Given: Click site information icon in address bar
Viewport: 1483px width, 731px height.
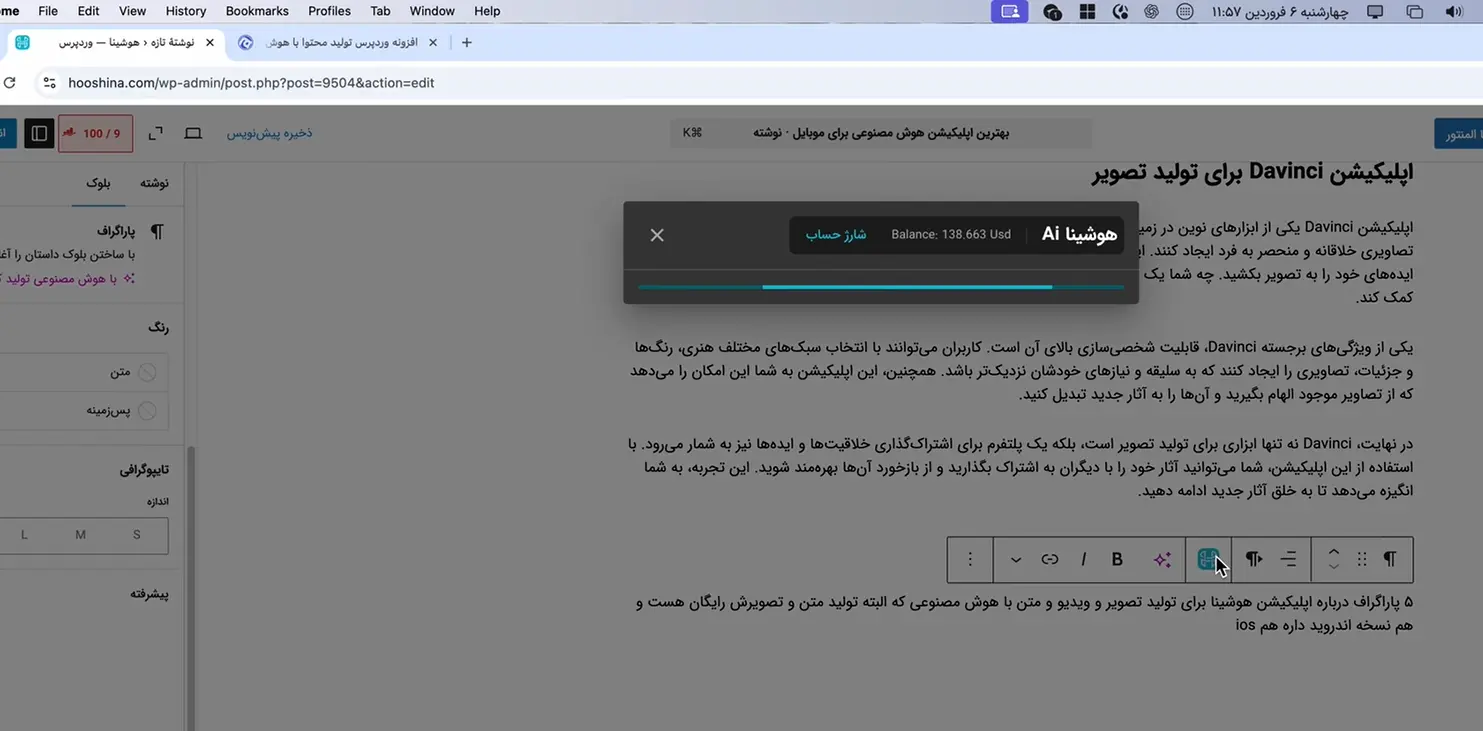Looking at the screenshot, I should (49, 83).
